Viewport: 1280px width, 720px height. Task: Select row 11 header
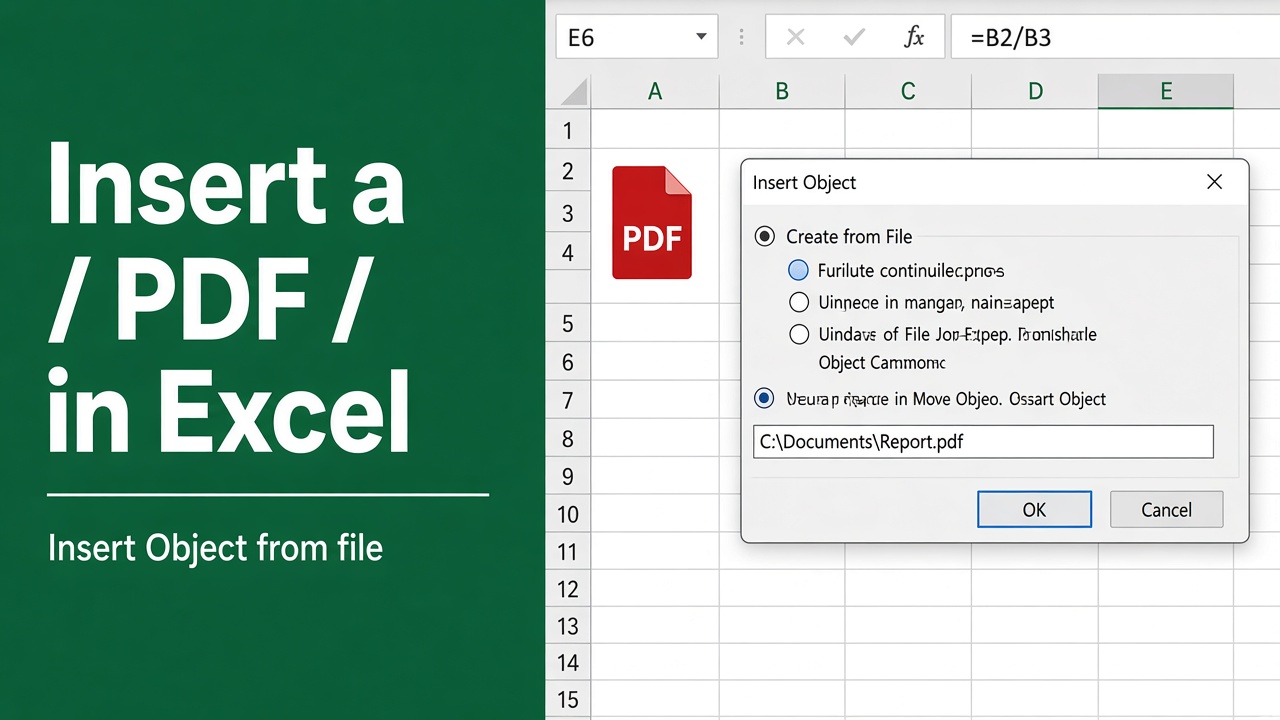point(568,551)
